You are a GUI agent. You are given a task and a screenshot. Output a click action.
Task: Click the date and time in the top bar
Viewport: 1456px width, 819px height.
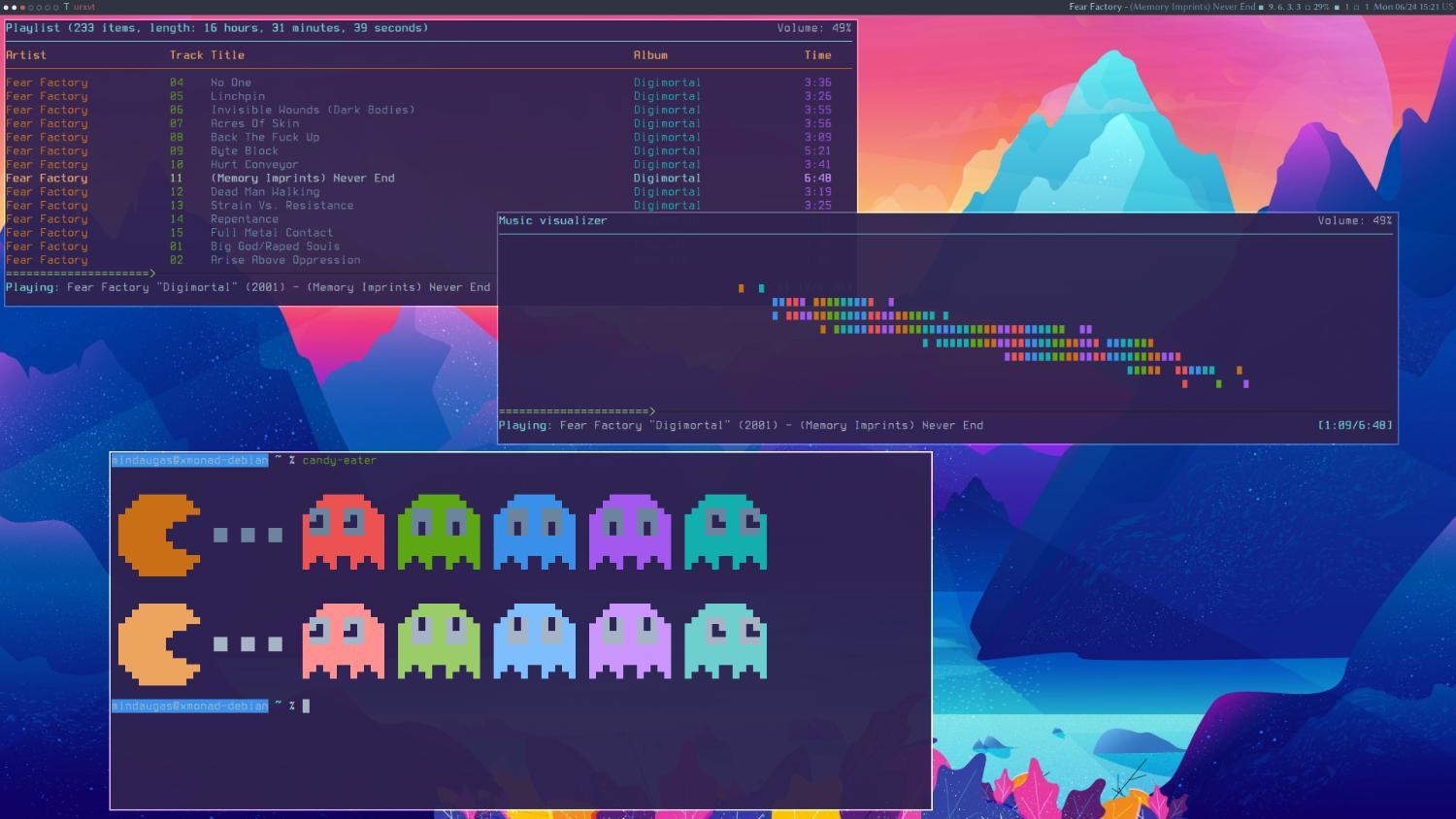[1407, 7]
